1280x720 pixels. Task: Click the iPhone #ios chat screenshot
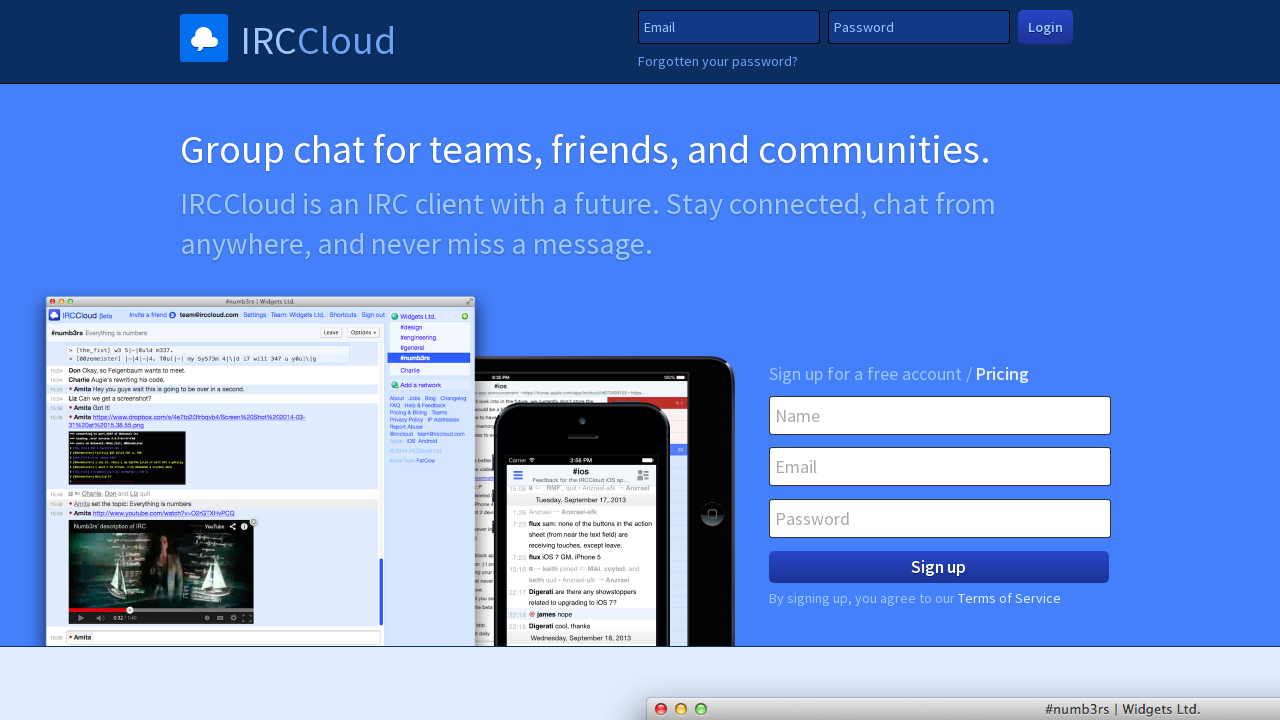tap(581, 525)
